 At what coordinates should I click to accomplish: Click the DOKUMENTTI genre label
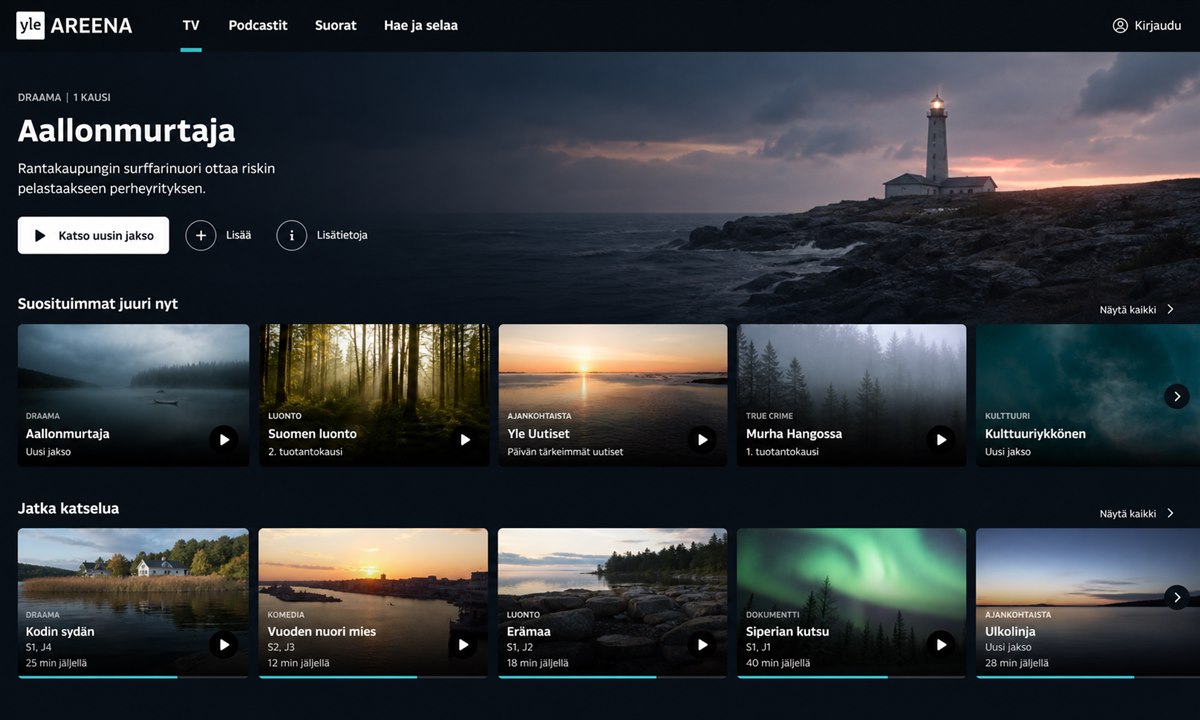pos(774,615)
